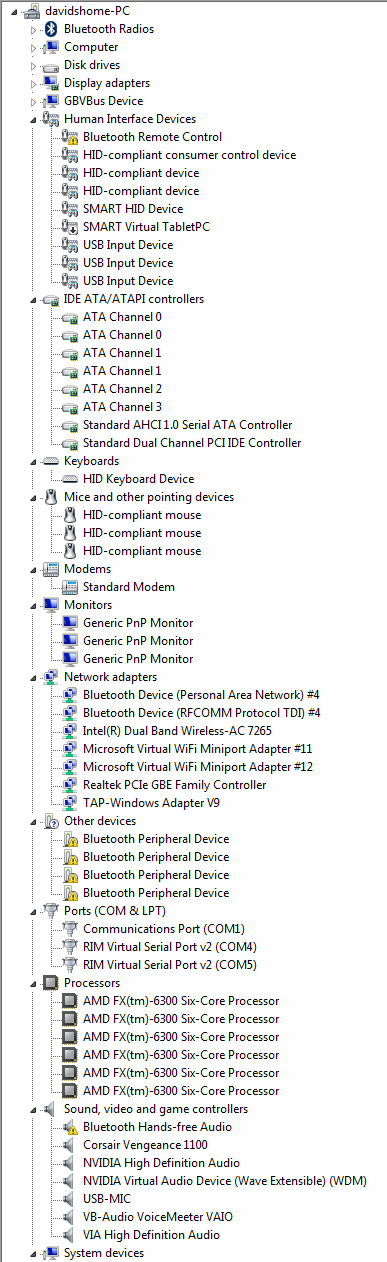Click the Intel Dual Band Wireless-AC 7265 icon
387x1262 pixels.
click(x=70, y=731)
